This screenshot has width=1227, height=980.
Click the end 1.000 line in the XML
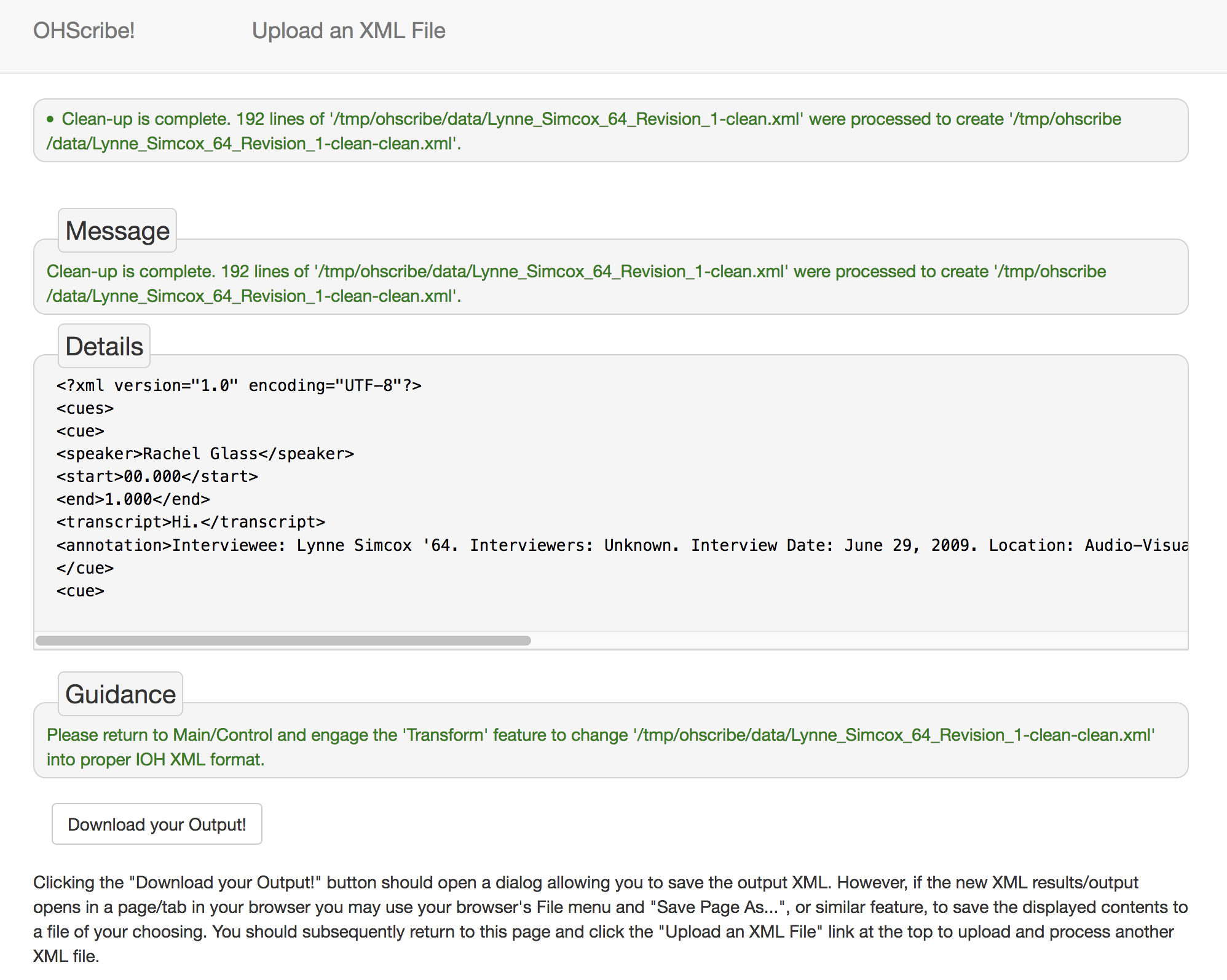(133, 499)
